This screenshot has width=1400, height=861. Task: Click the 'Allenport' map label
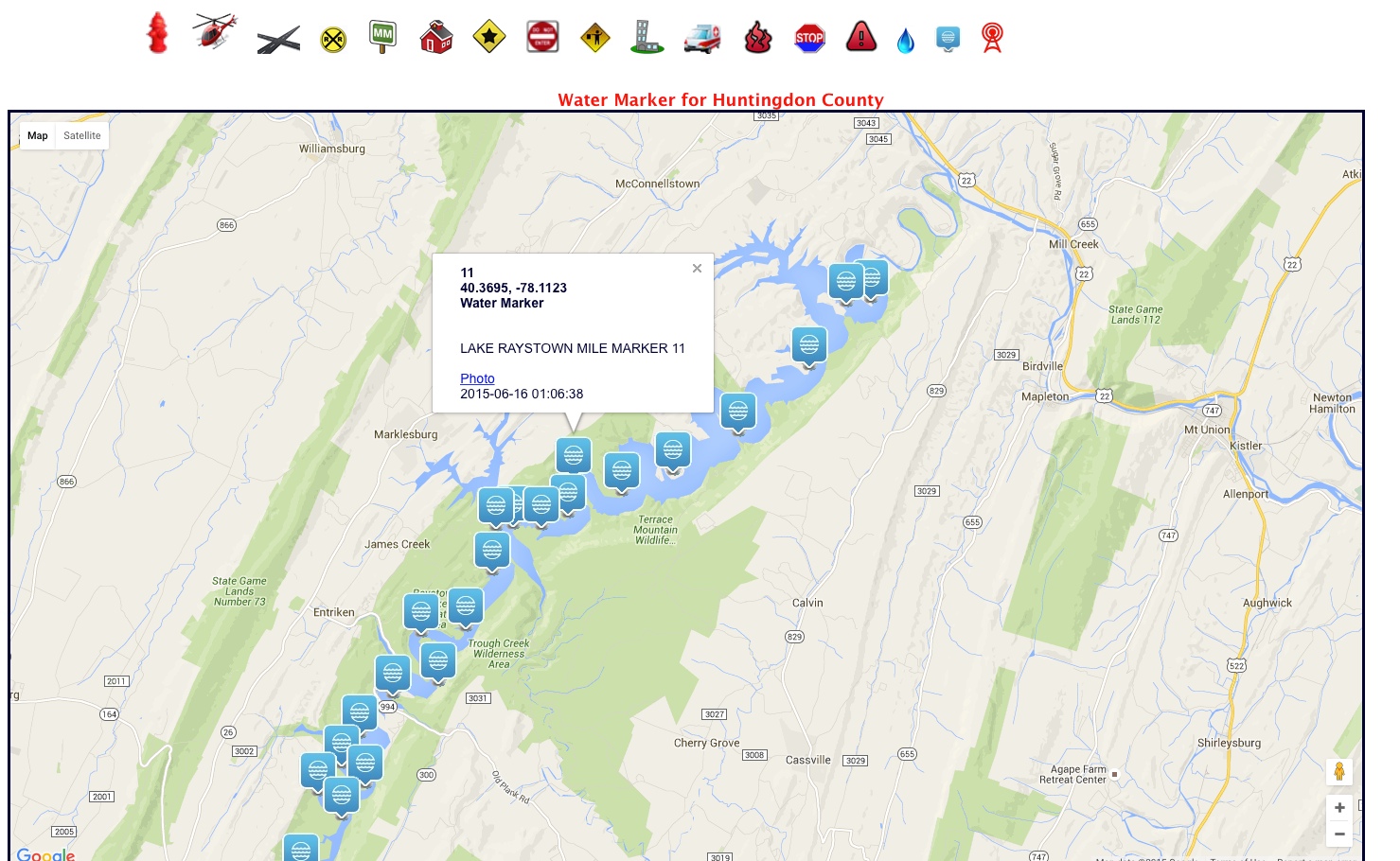tap(1245, 494)
